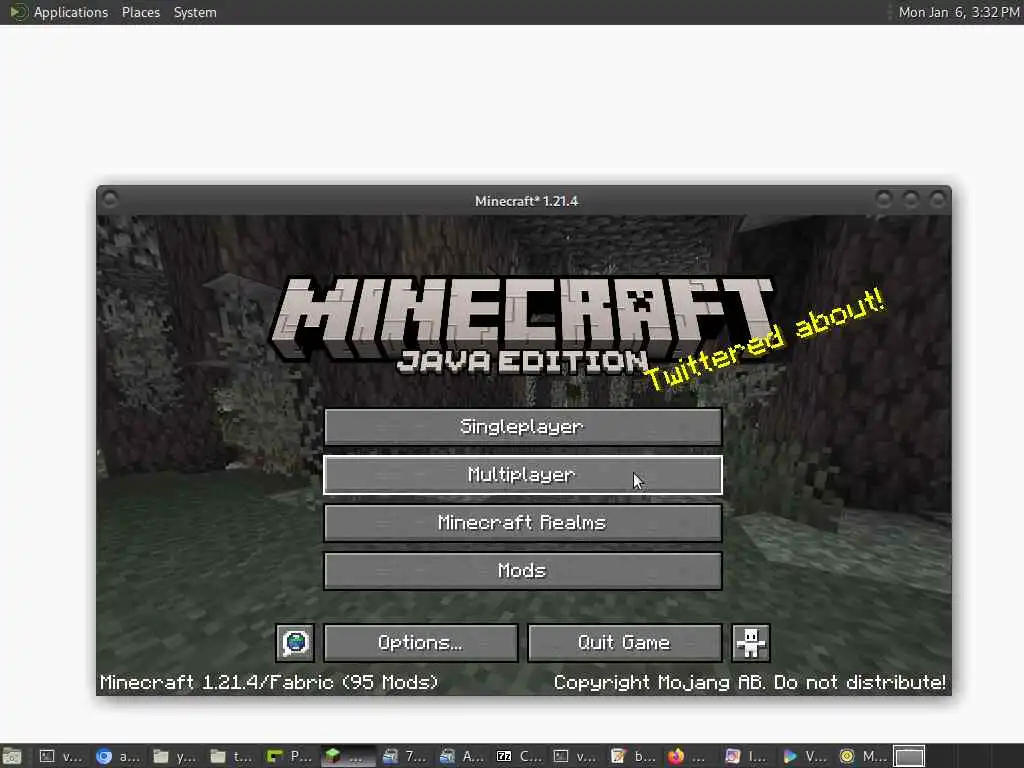Image resolution: width=1024 pixels, height=768 pixels.
Task: Maximize the Minecraft window
Action: 911,199
